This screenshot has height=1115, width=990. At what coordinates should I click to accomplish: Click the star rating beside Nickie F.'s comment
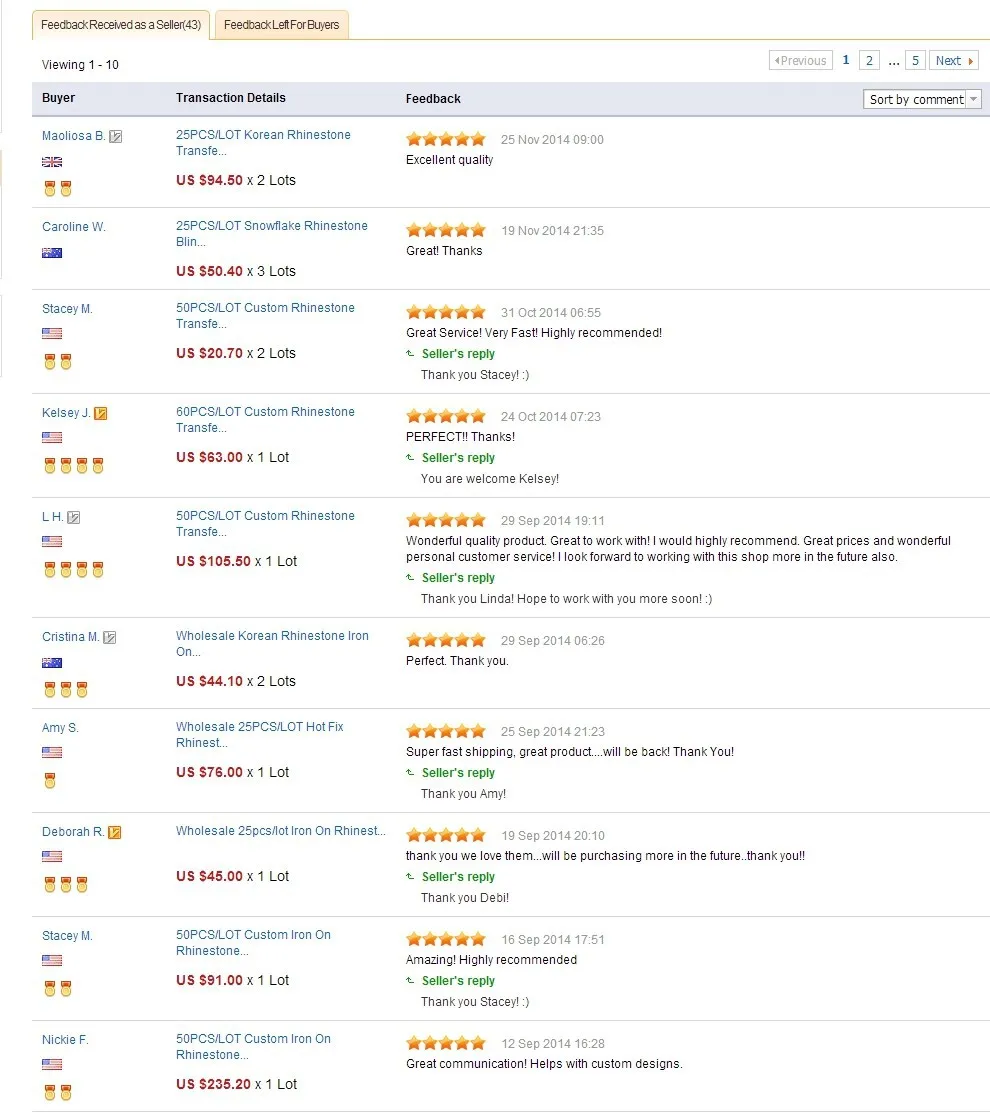(445, 1042)
